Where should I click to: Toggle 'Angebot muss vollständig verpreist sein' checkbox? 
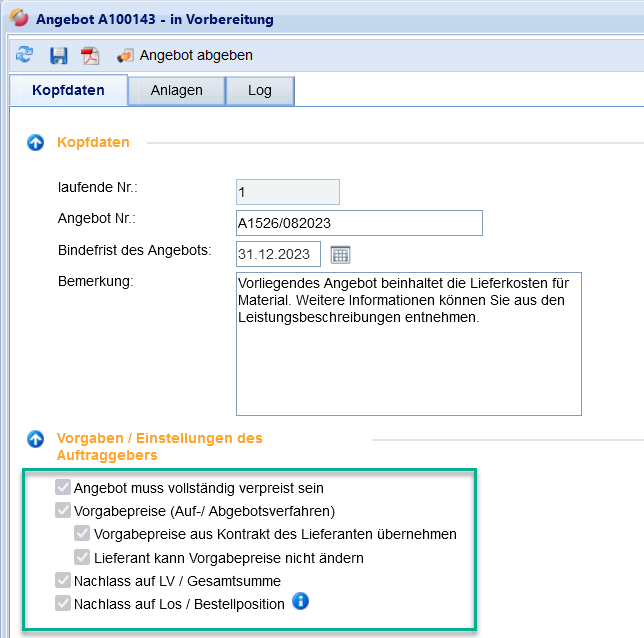63,488
